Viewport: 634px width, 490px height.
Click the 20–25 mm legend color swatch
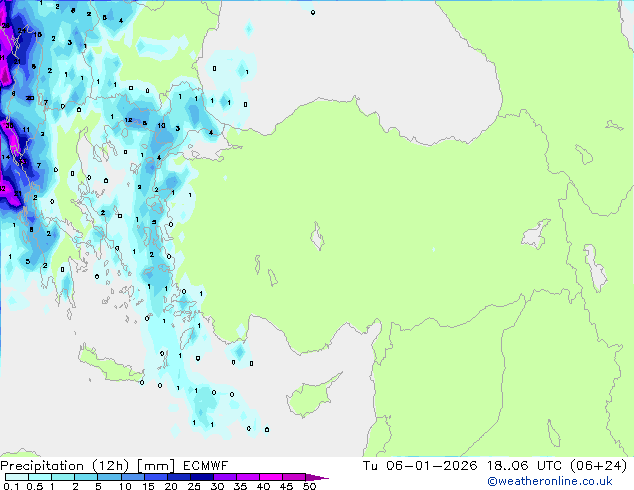click(x=179, y=477)
